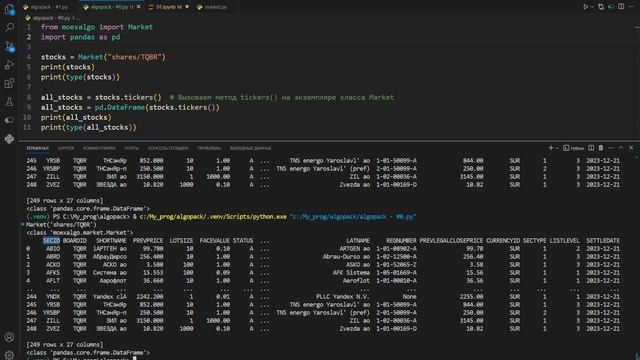
Task: Open the КОММЕНТАРИИ panel tab
Action: (99, 148)
